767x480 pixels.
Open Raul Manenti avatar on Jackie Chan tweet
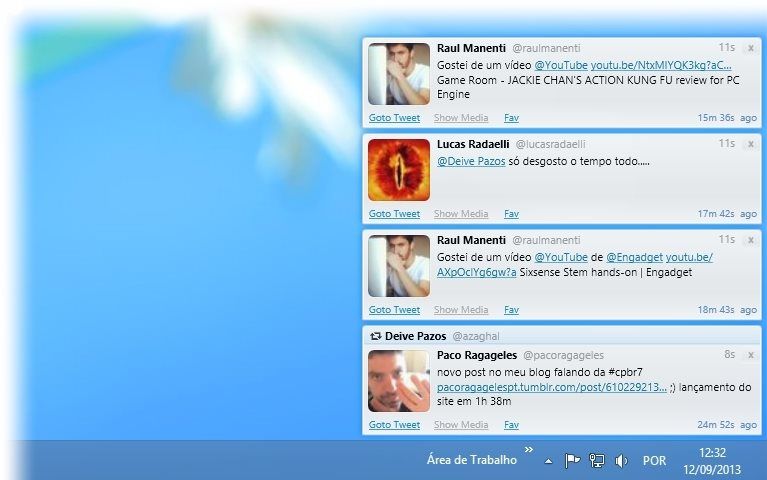[x=399, y=74]
